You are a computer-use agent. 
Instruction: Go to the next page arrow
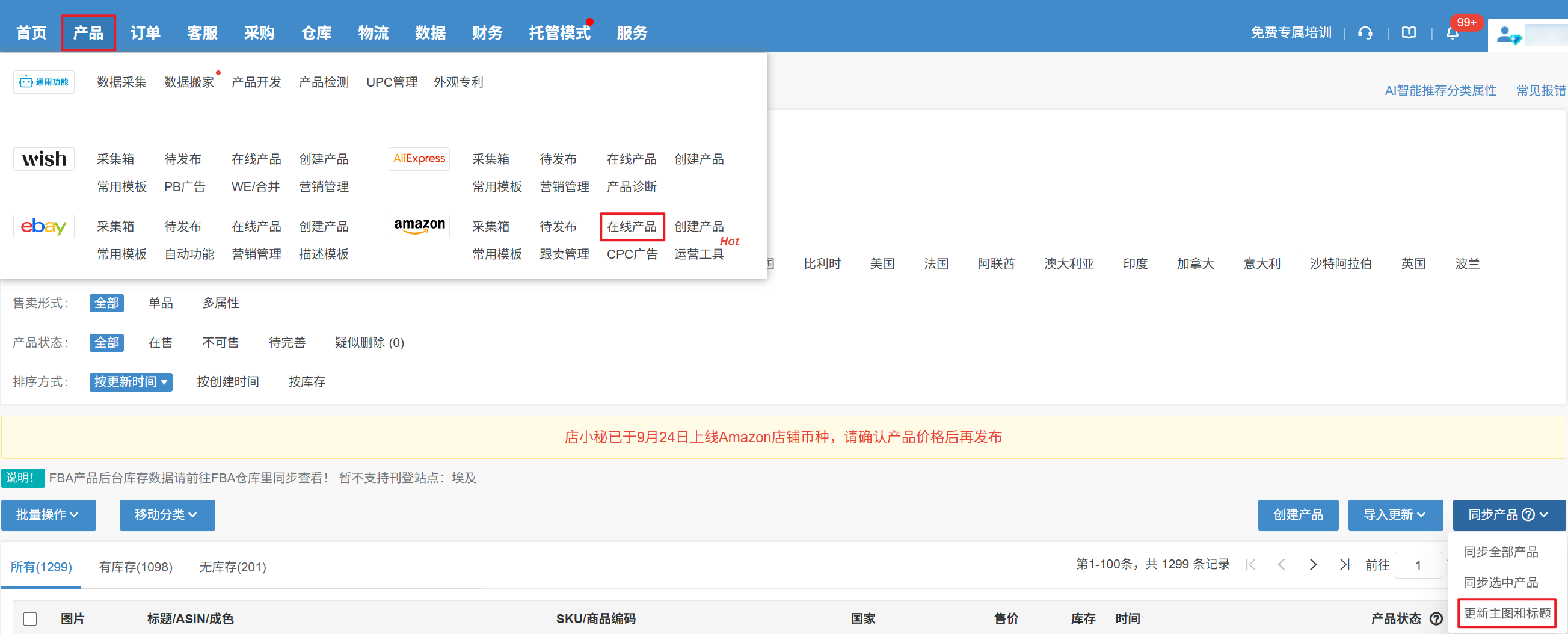click(x=1313, y=565)
